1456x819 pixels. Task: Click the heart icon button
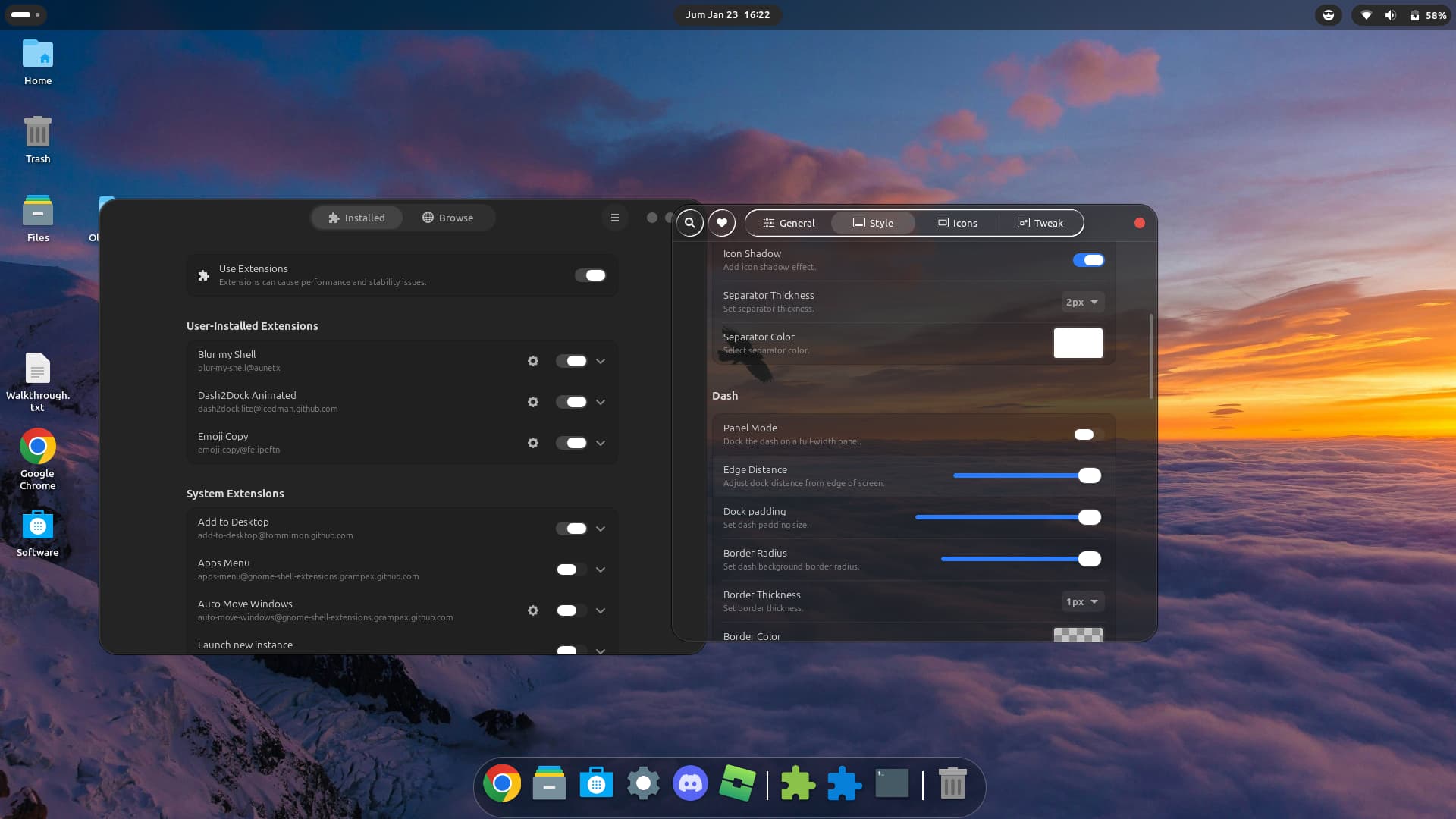click(722, 223)
